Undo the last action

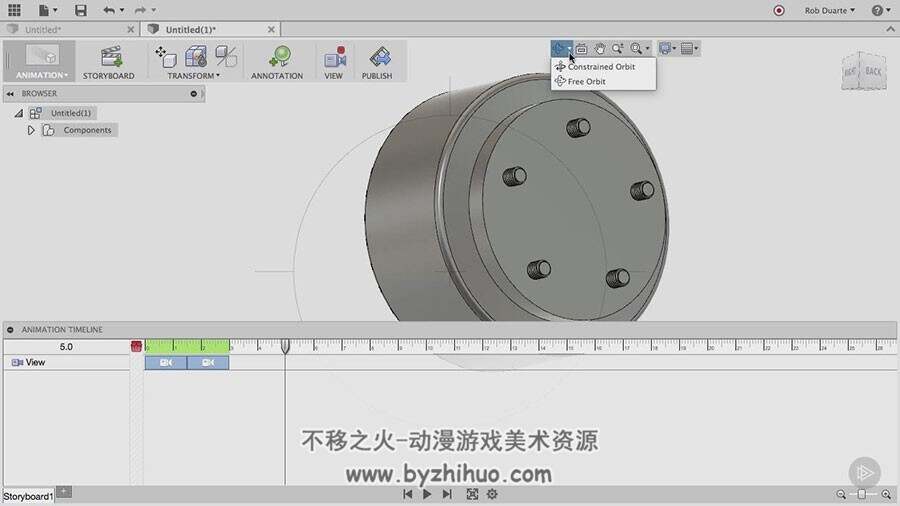point(108,10)
